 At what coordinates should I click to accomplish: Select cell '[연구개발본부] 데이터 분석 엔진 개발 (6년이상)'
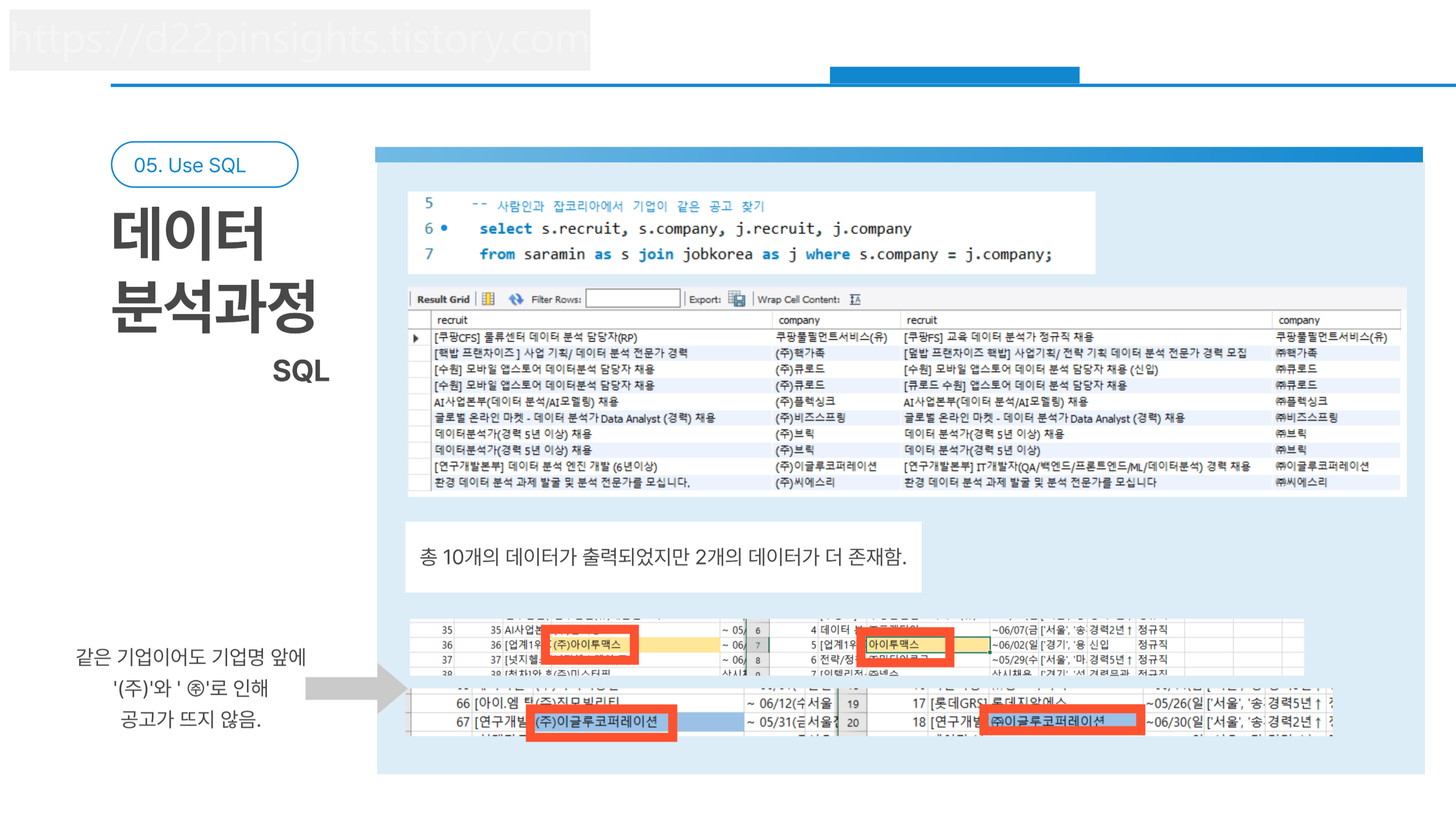[x=546, y=467]
